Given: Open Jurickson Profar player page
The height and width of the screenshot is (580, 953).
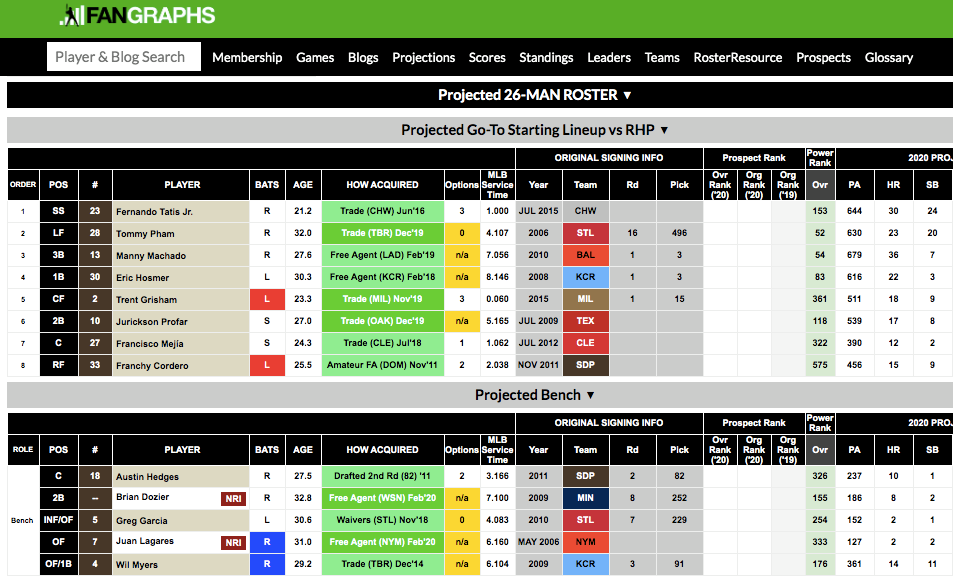Looking at the screenshot, I should click(152, 321).
